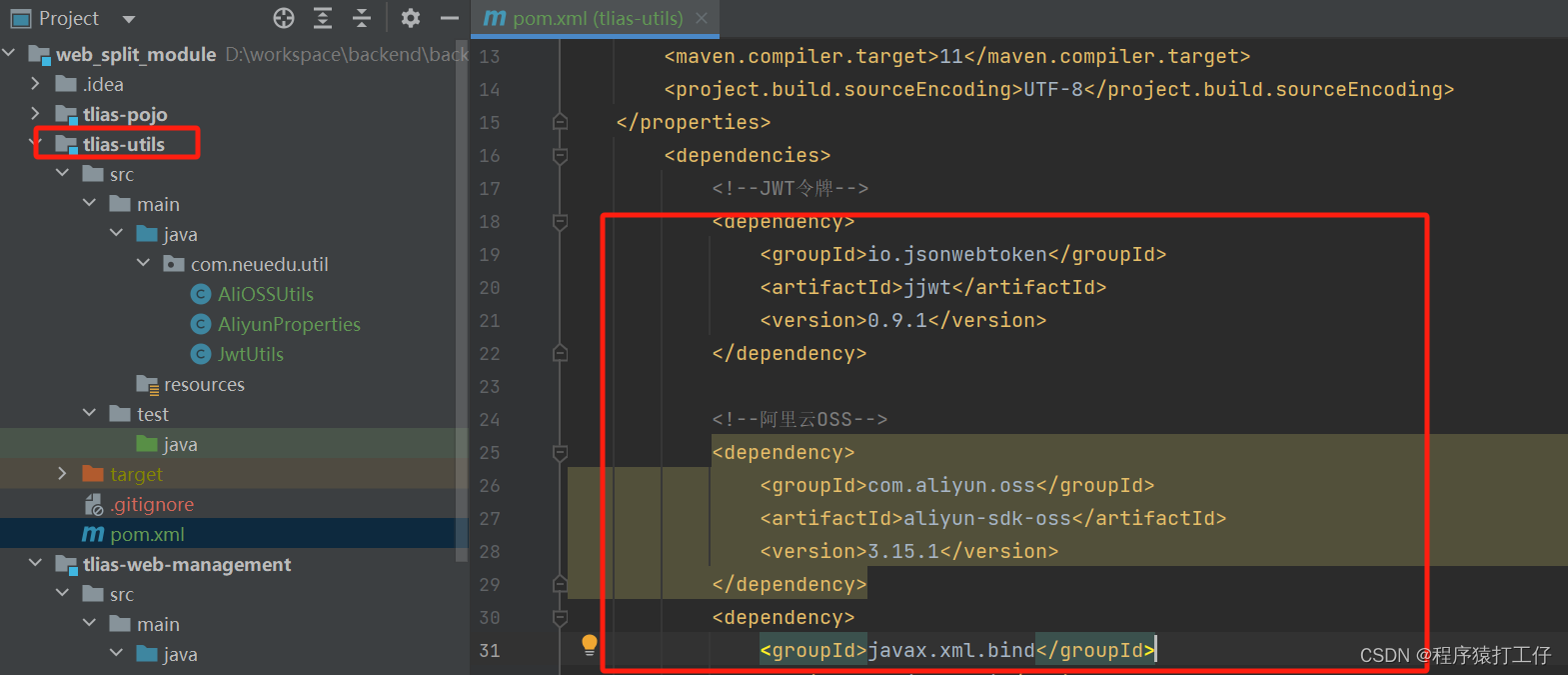Select the tlias-web-management module node
This screenshot has width=1568, height=675.
tap(187, 564)
